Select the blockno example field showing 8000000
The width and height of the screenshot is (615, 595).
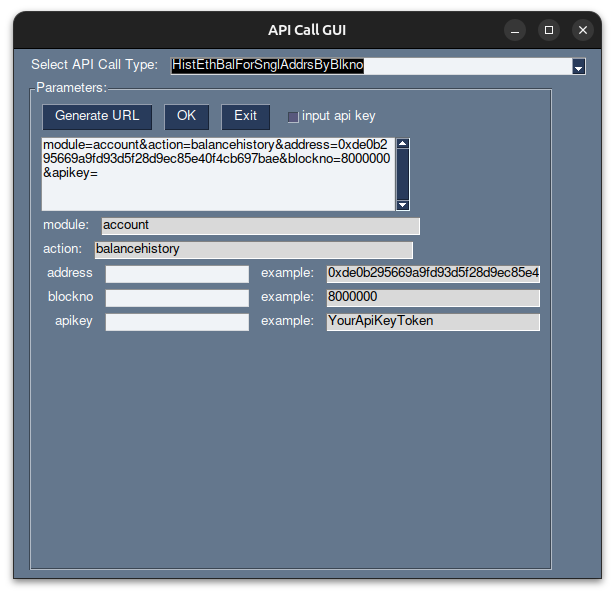click(x=433, y=298)
